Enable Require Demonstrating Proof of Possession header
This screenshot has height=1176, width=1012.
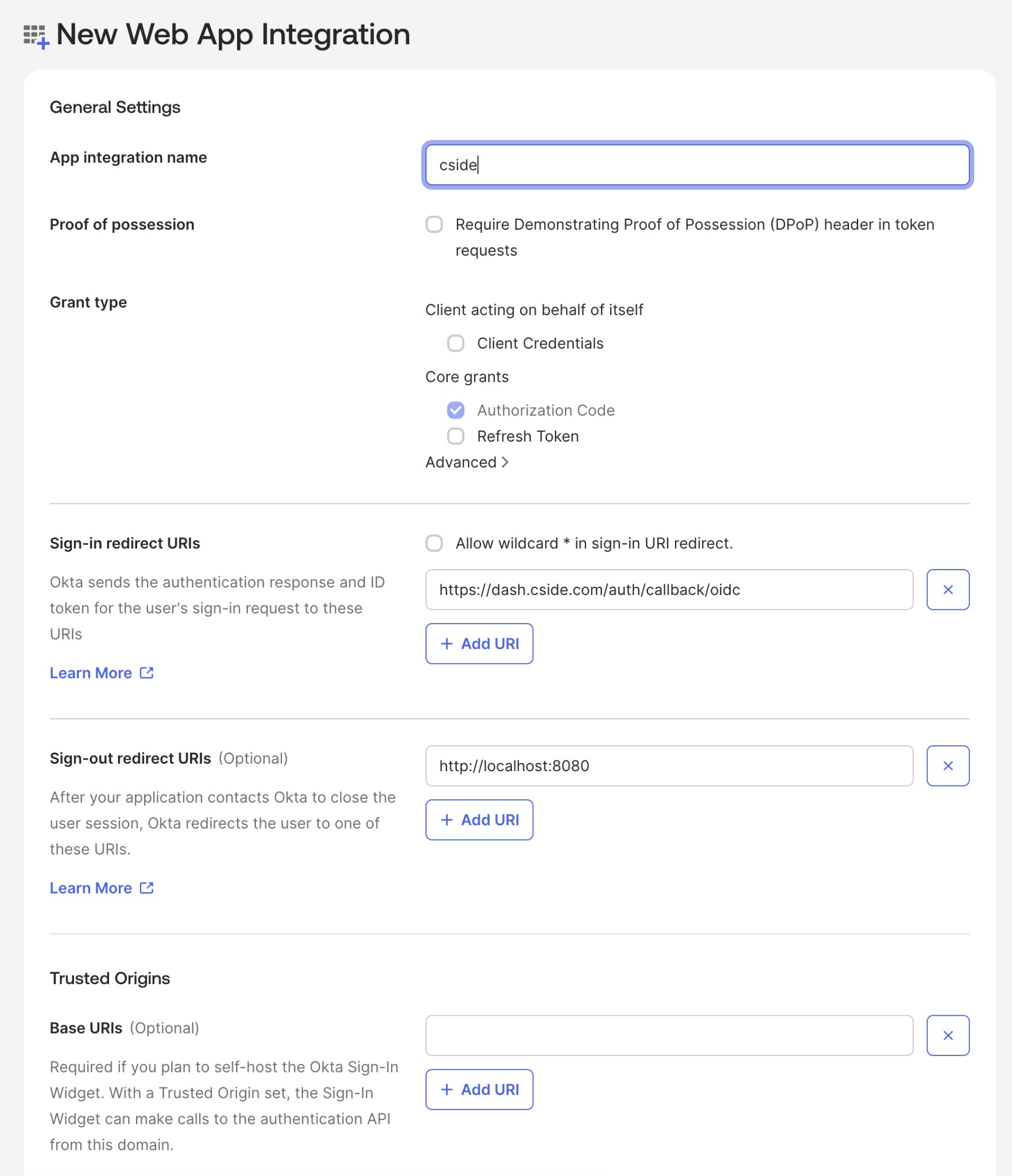[433, 225]
